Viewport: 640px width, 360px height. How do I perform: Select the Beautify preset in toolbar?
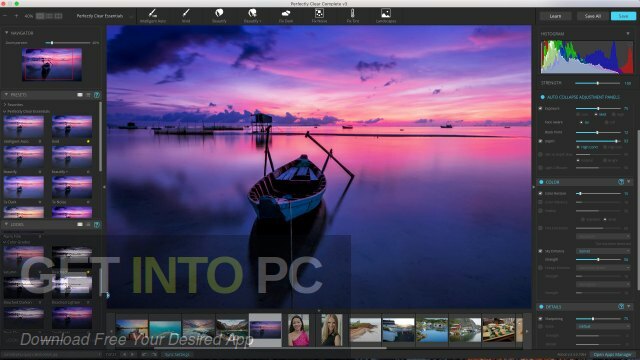coord(219,16)
